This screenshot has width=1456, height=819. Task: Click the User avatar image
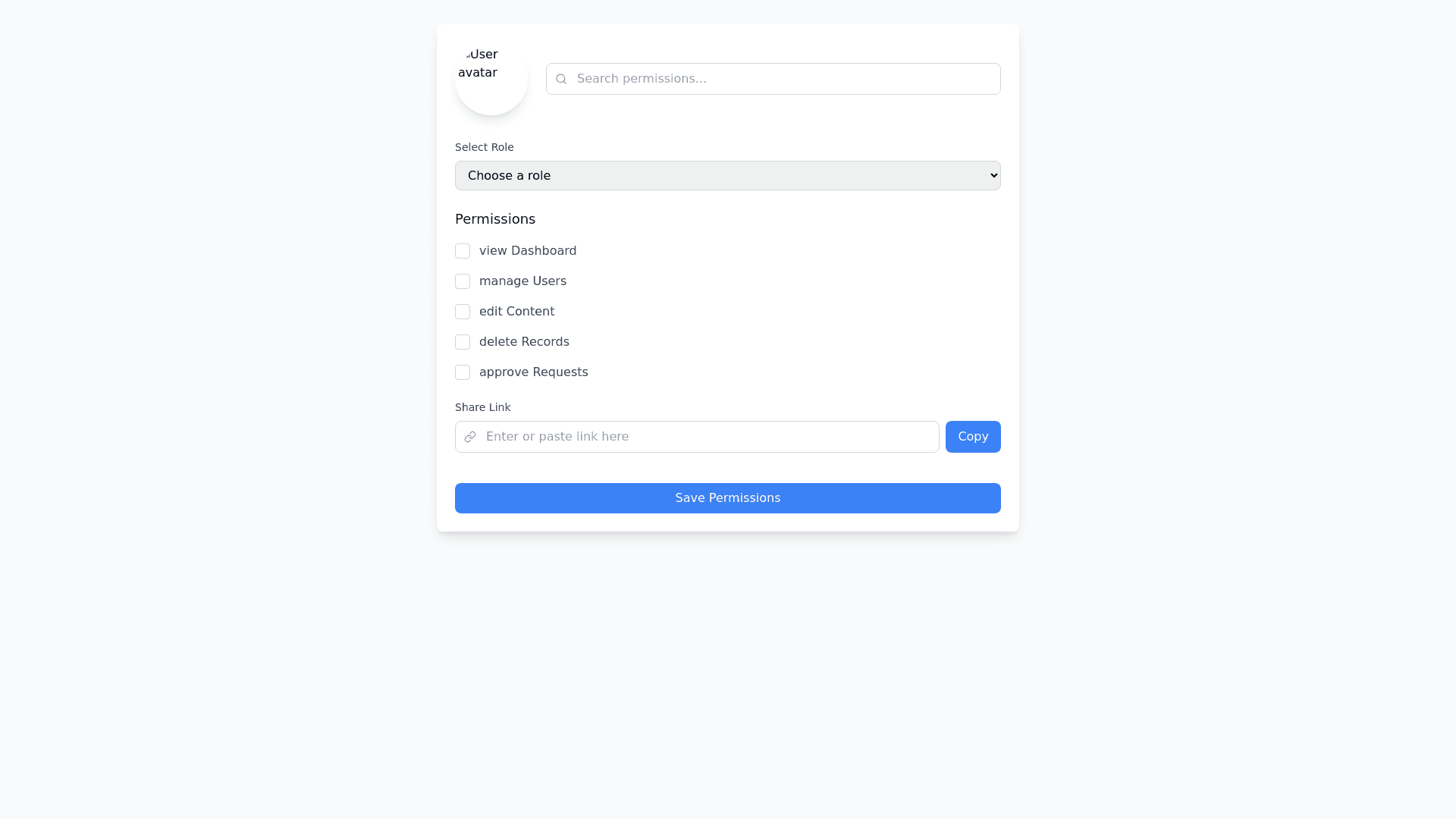491,79
